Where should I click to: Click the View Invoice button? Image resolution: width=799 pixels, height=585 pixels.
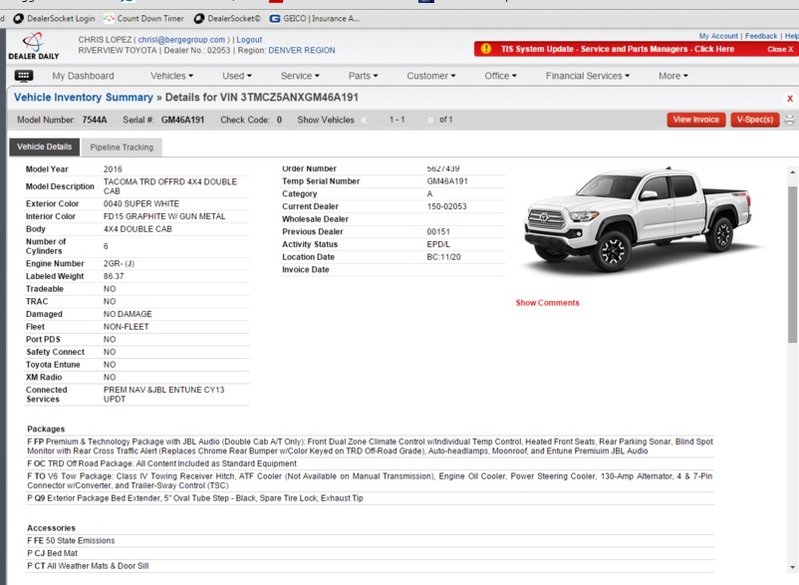click(x=696, y=120)
